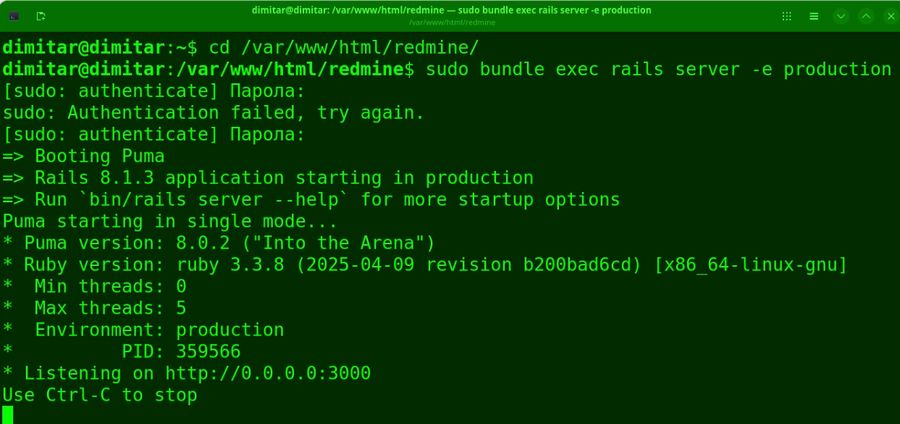Click the 'Min threads: 0' line

click(94, 286)
